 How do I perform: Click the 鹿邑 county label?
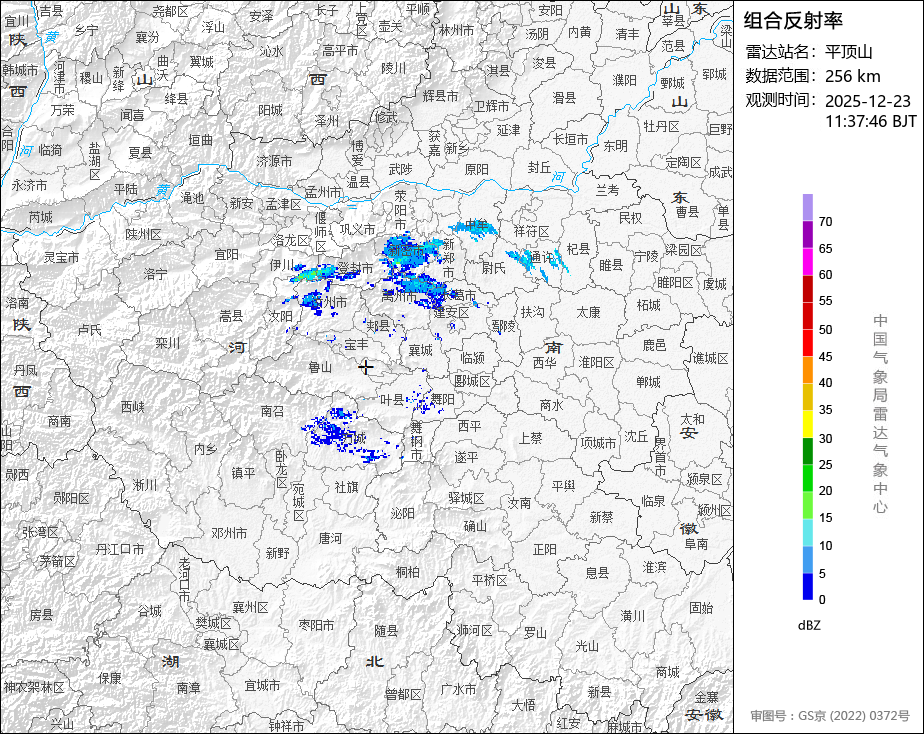[654, 345]
